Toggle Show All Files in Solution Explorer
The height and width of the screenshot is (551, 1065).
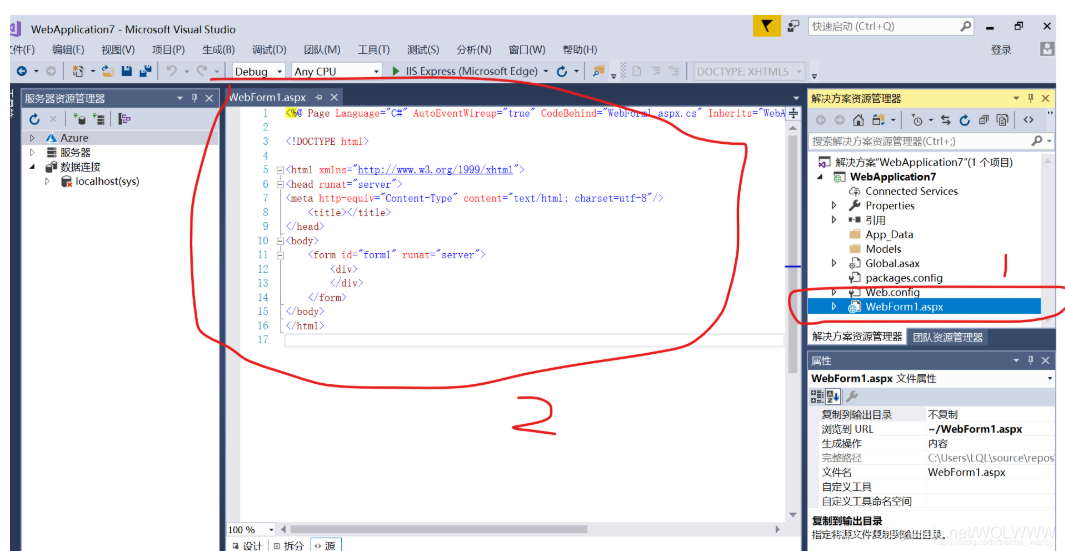[x=1003, y=120]
